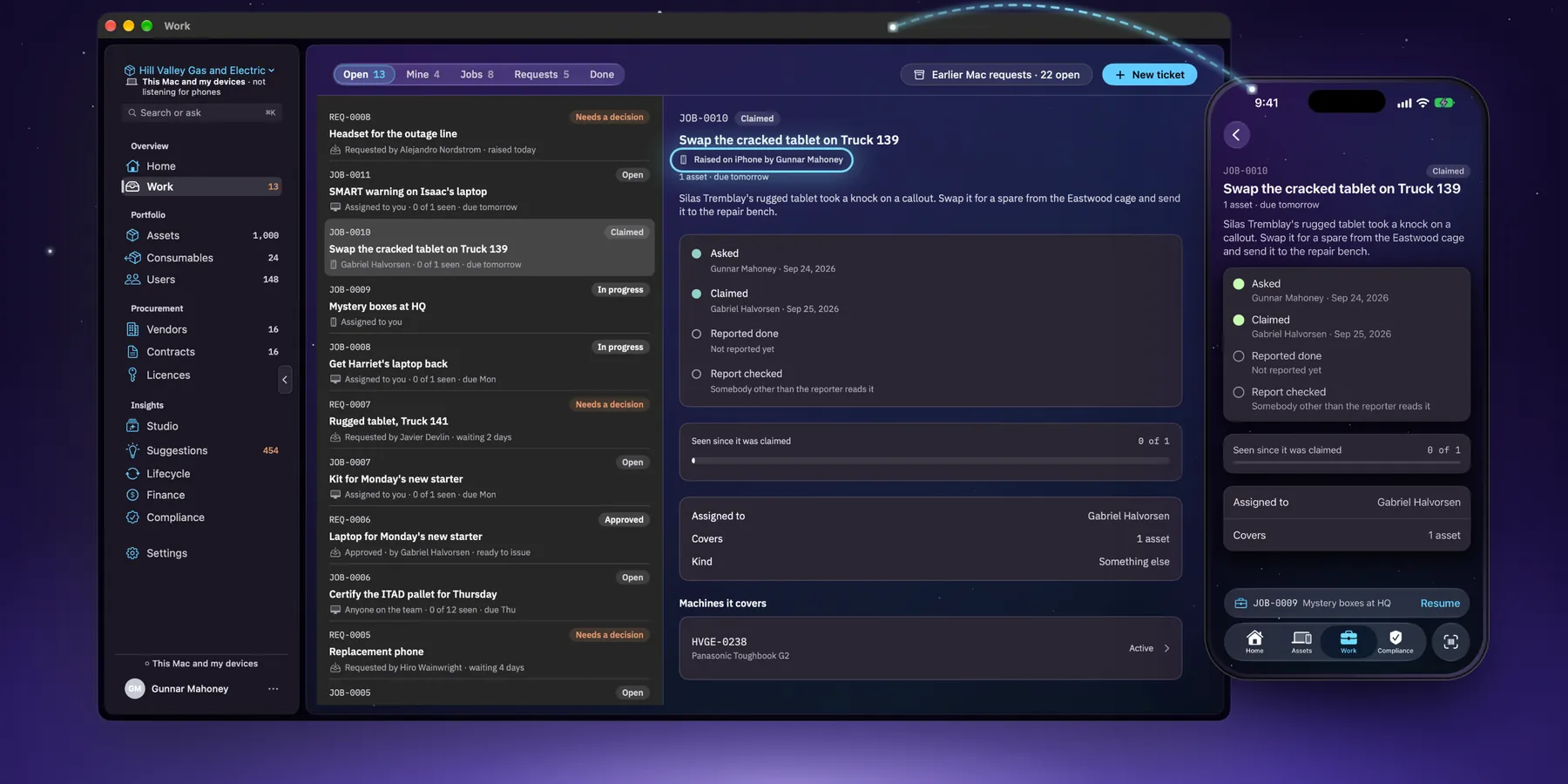Select Rugged tablet, Truck 141 request

point(489,421)
